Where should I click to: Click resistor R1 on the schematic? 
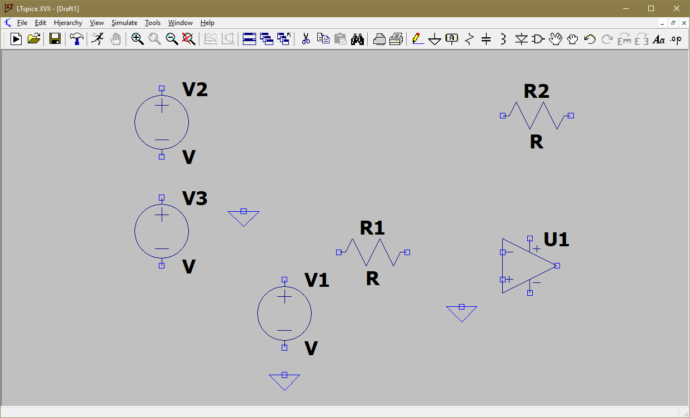click(x=372, y=252)
